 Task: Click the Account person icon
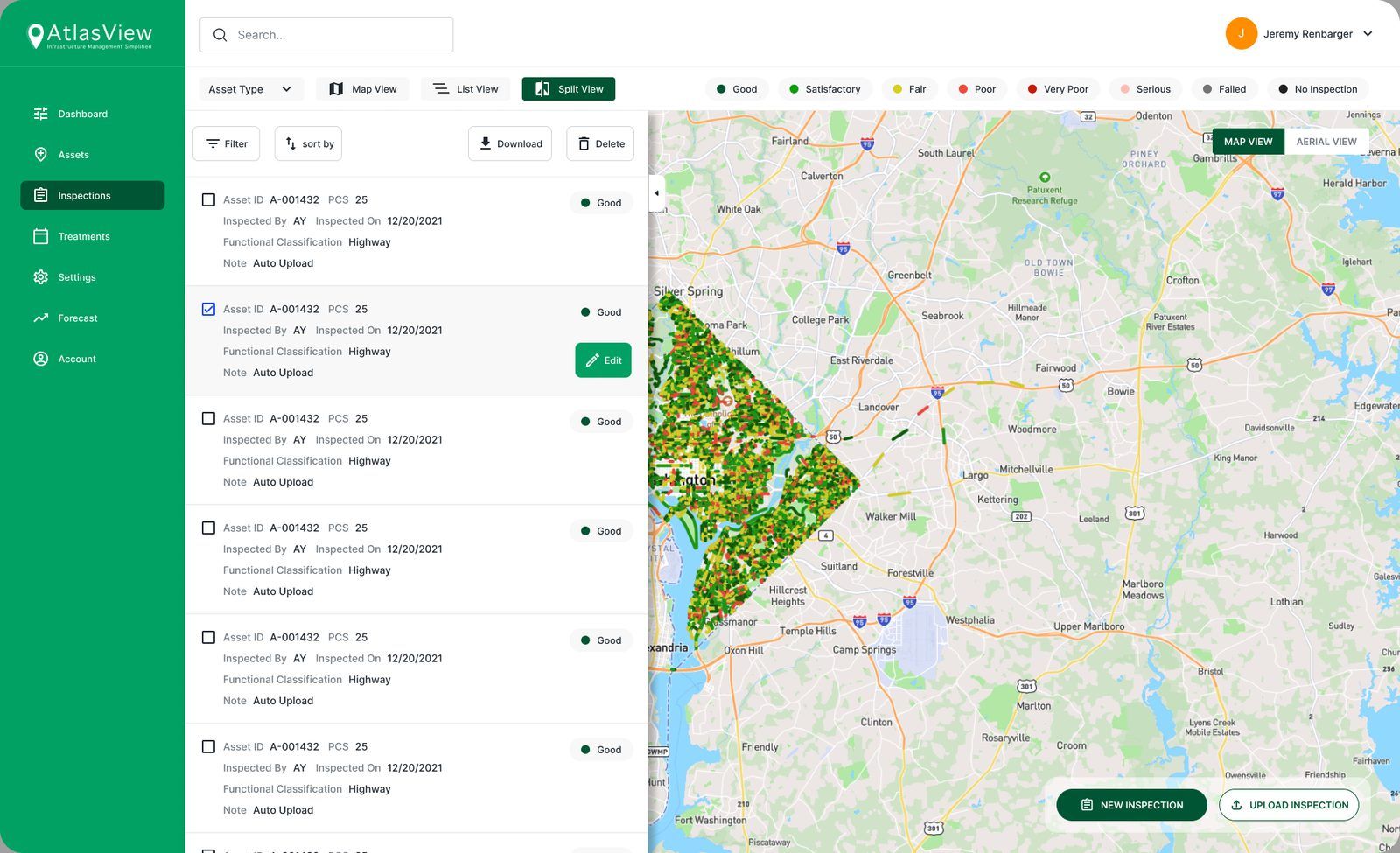point(40,359)
